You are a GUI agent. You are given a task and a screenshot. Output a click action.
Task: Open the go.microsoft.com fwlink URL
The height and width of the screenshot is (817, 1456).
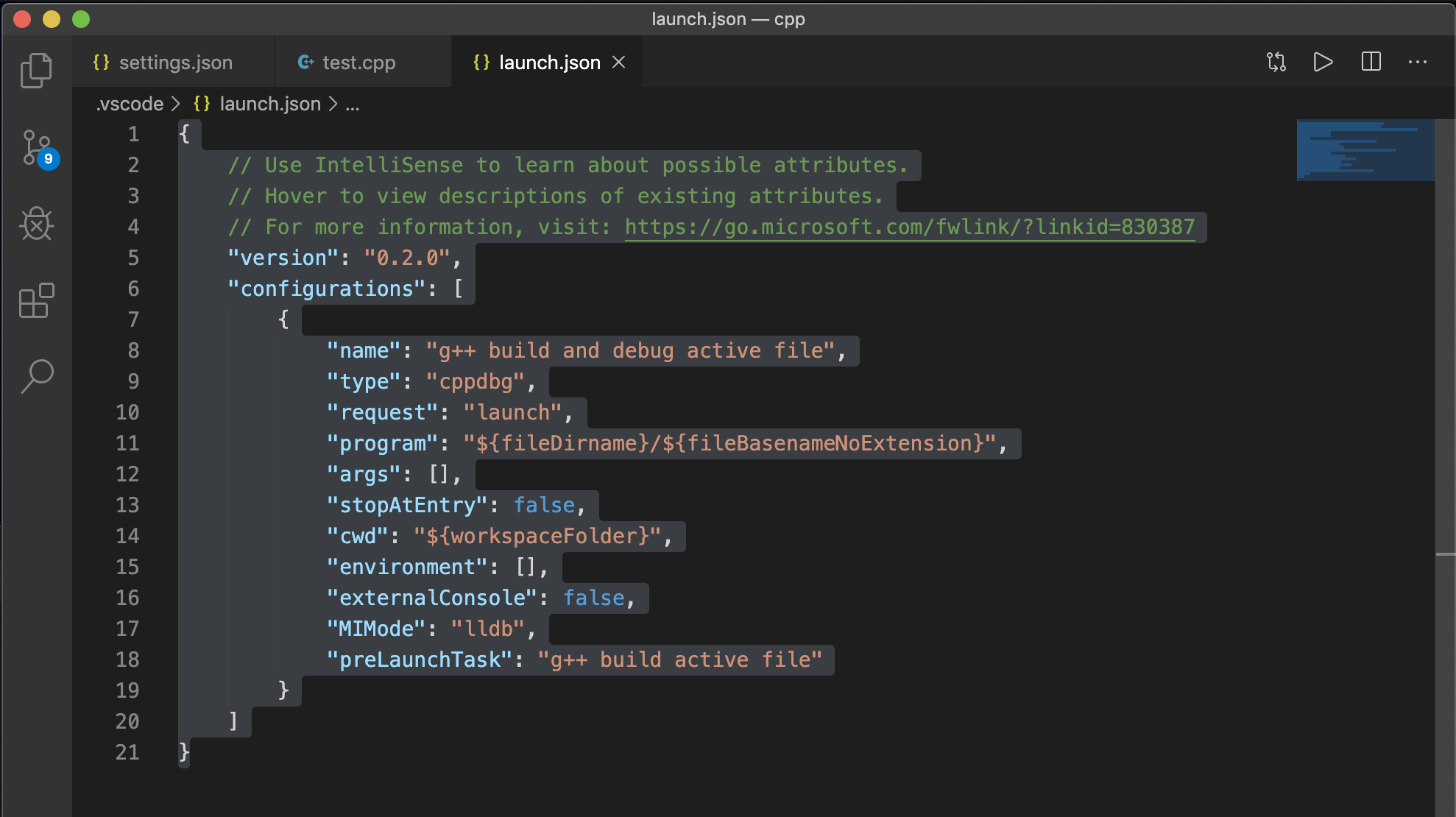point(909,227)
